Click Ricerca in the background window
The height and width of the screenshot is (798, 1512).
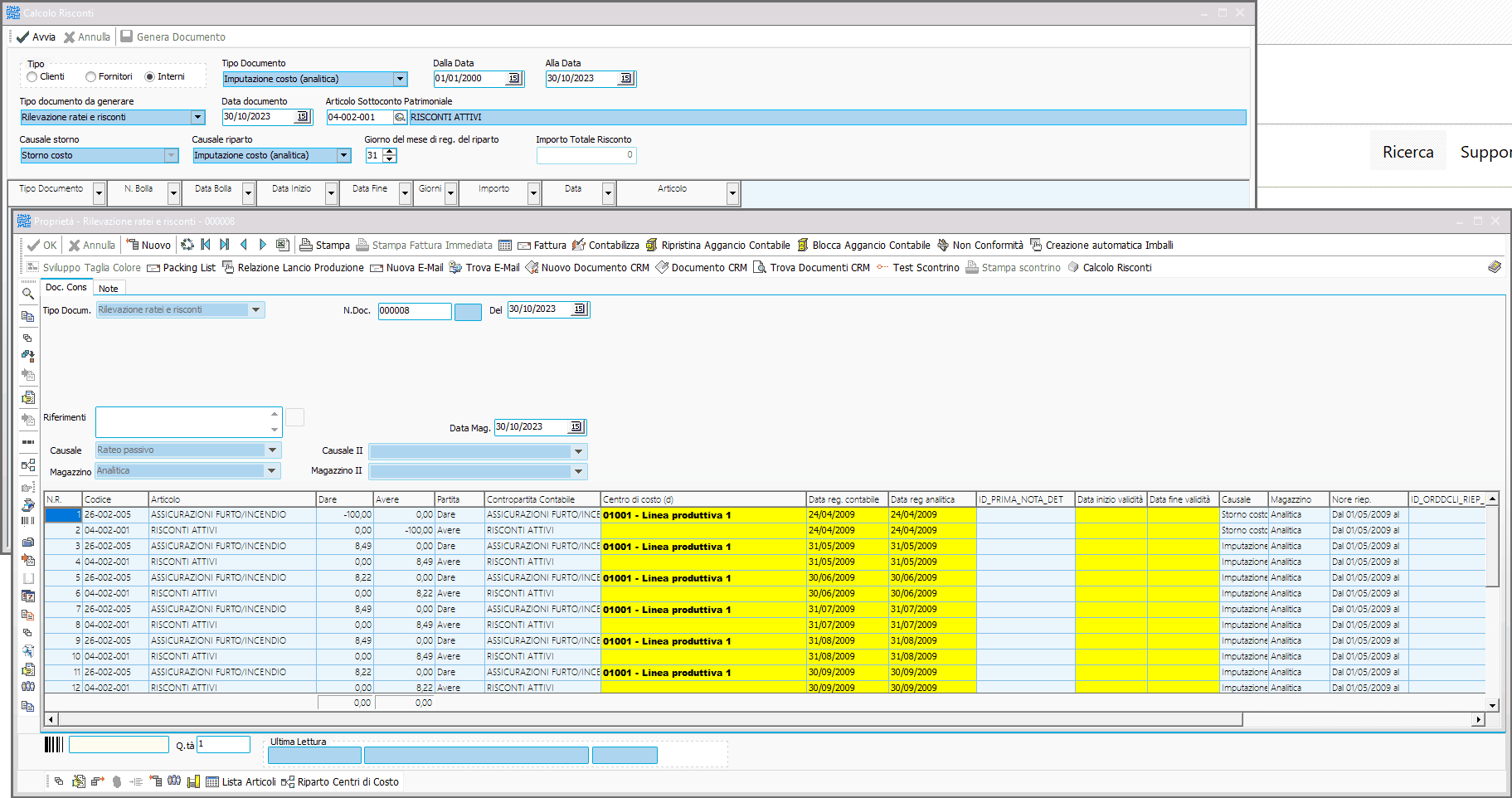pos(1407,152)
